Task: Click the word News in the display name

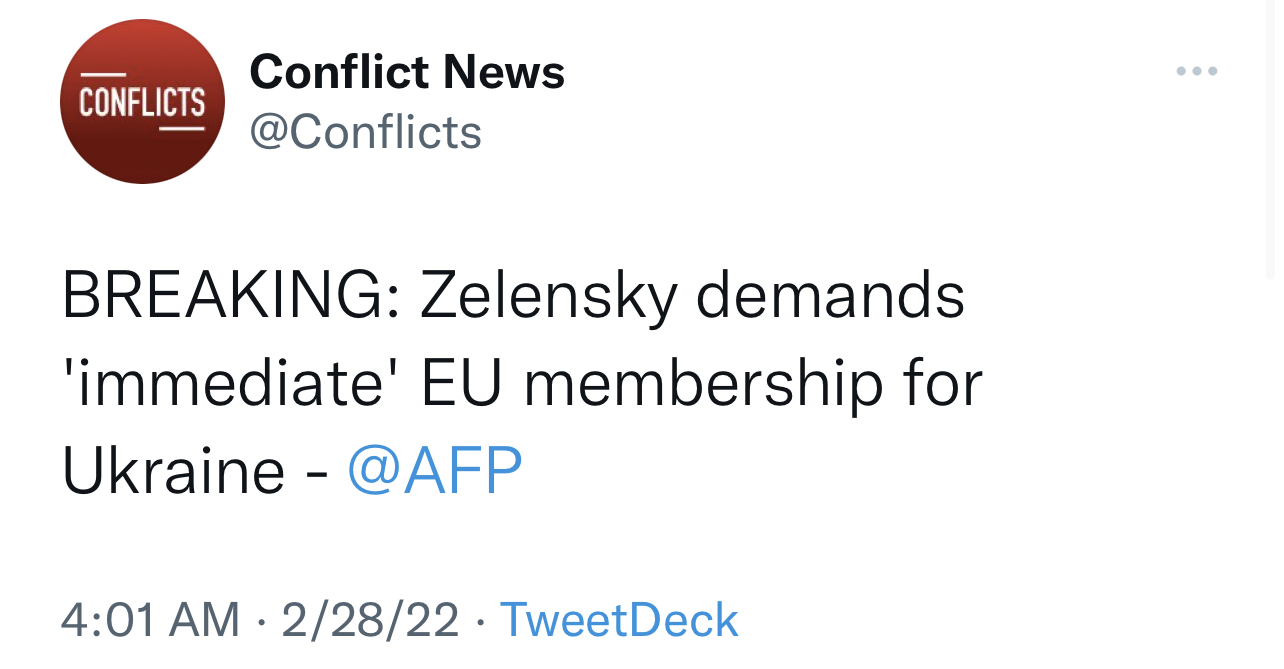Action: [x=503, y=72]
